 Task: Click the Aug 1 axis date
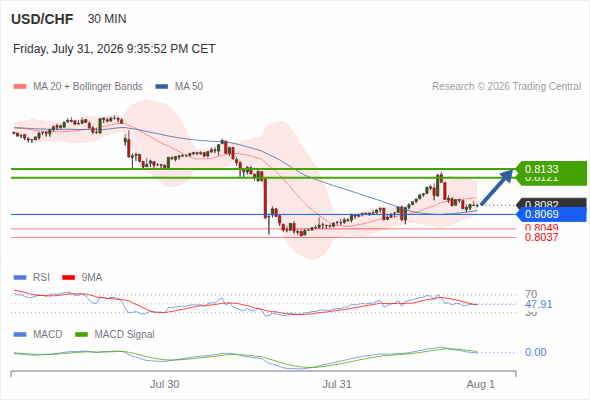[x=481, y=384]
